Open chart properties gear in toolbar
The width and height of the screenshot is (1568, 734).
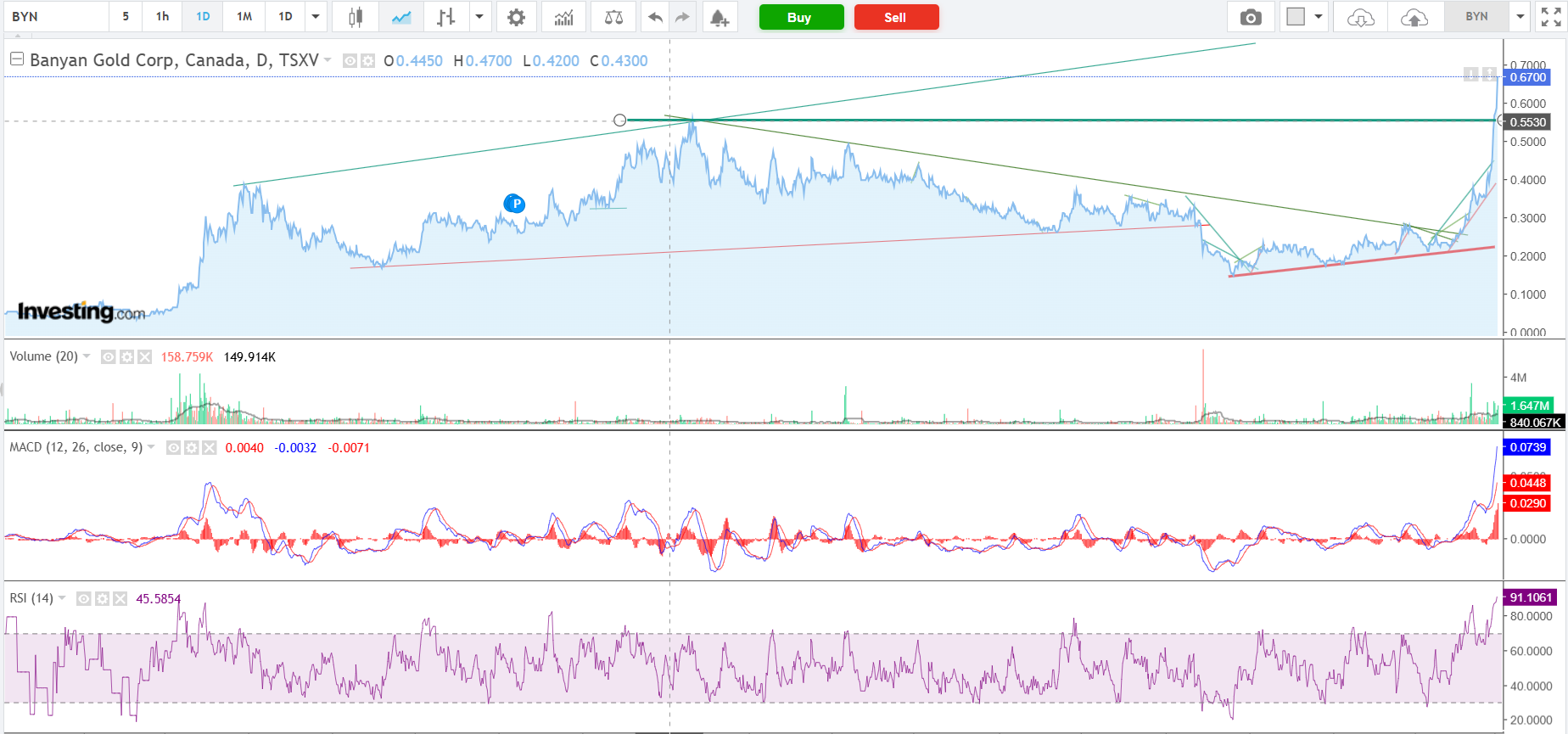[x=516, y=17]
